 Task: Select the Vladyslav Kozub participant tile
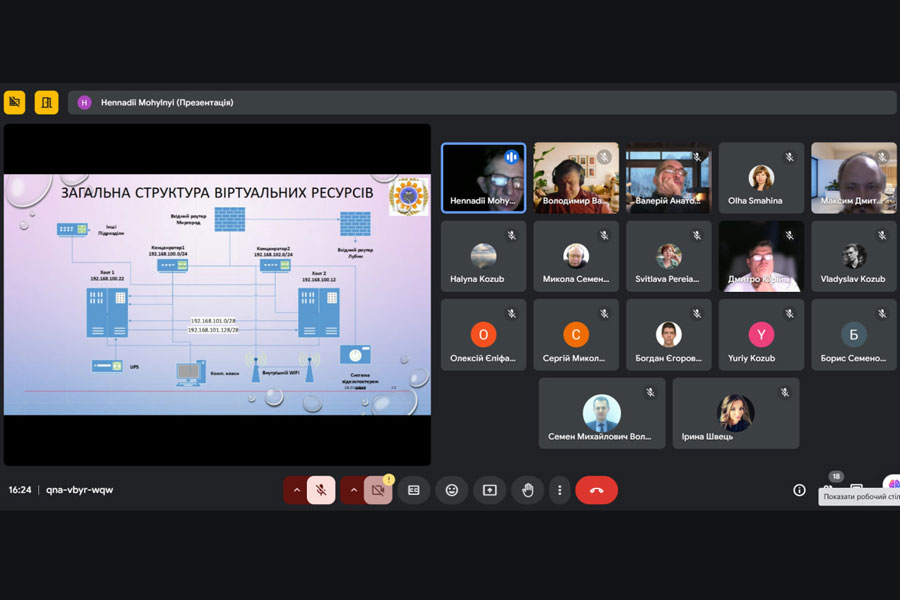854,257
